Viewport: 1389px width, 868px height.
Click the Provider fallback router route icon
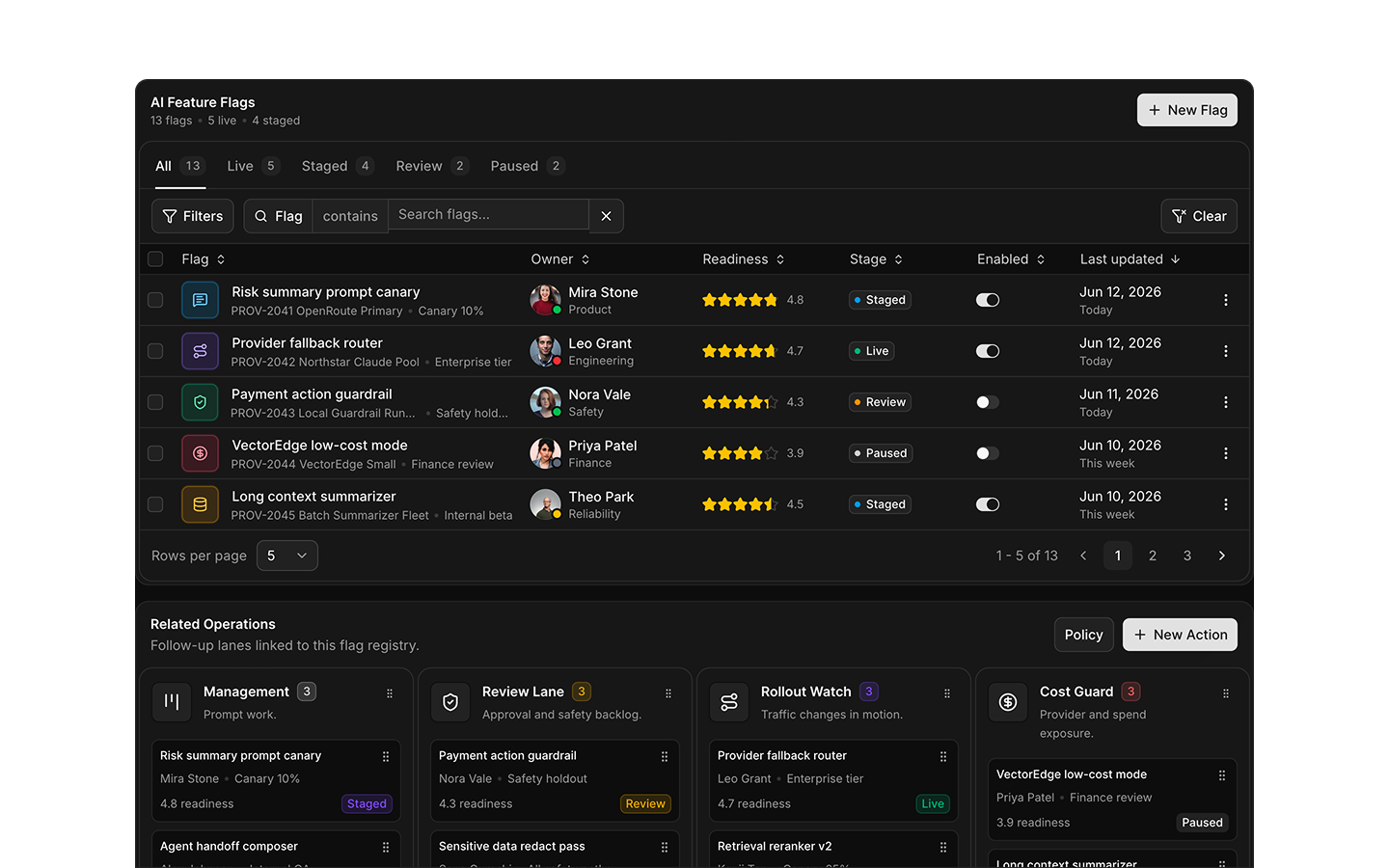tap(200, 351)
